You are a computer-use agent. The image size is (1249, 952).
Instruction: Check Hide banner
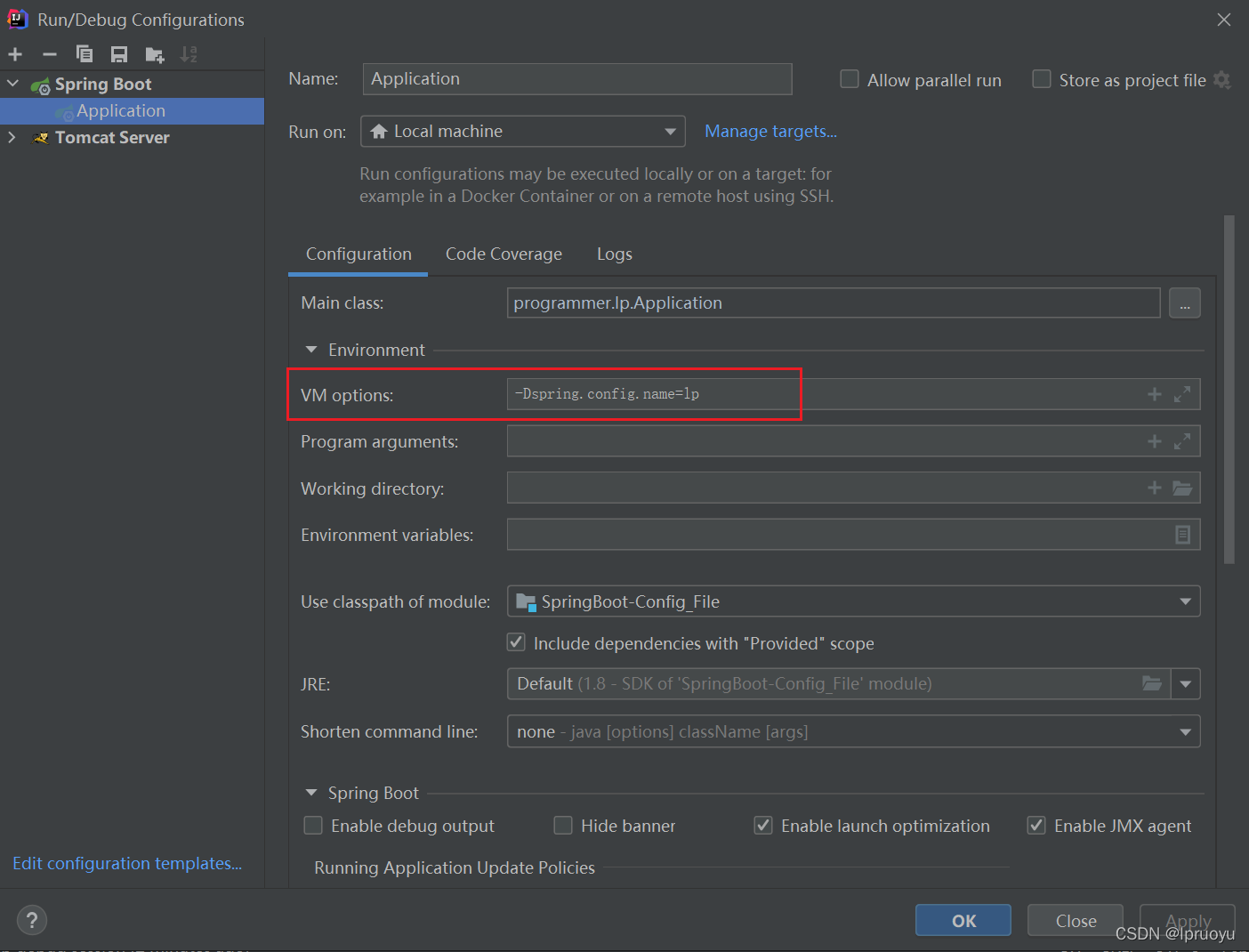click(563, 826)
